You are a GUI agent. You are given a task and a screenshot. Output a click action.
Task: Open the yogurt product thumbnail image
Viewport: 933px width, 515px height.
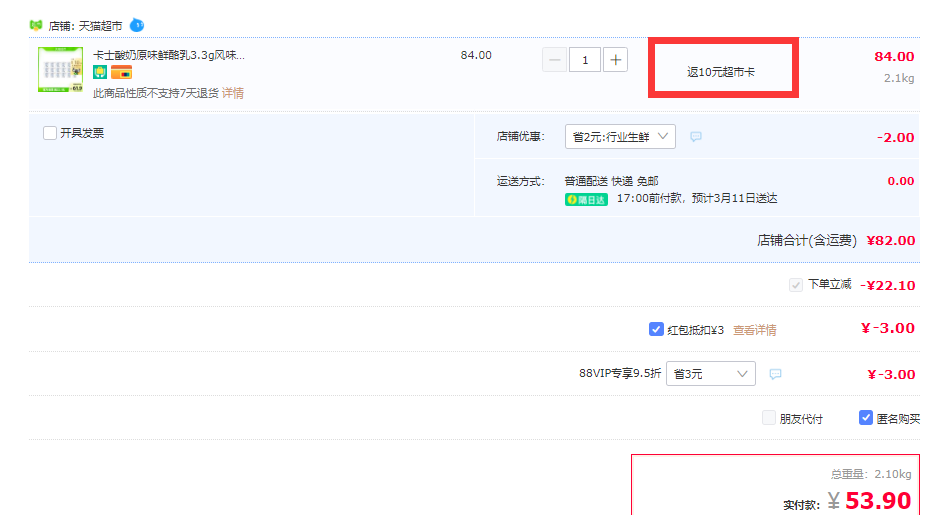click(x=61, y=70)
